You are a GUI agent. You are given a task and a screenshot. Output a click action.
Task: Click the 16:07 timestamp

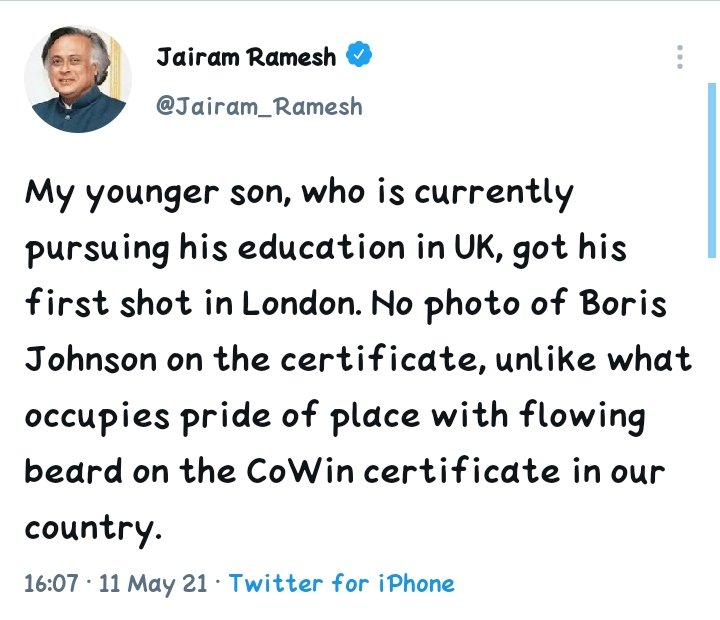click(x=49, y=583)
